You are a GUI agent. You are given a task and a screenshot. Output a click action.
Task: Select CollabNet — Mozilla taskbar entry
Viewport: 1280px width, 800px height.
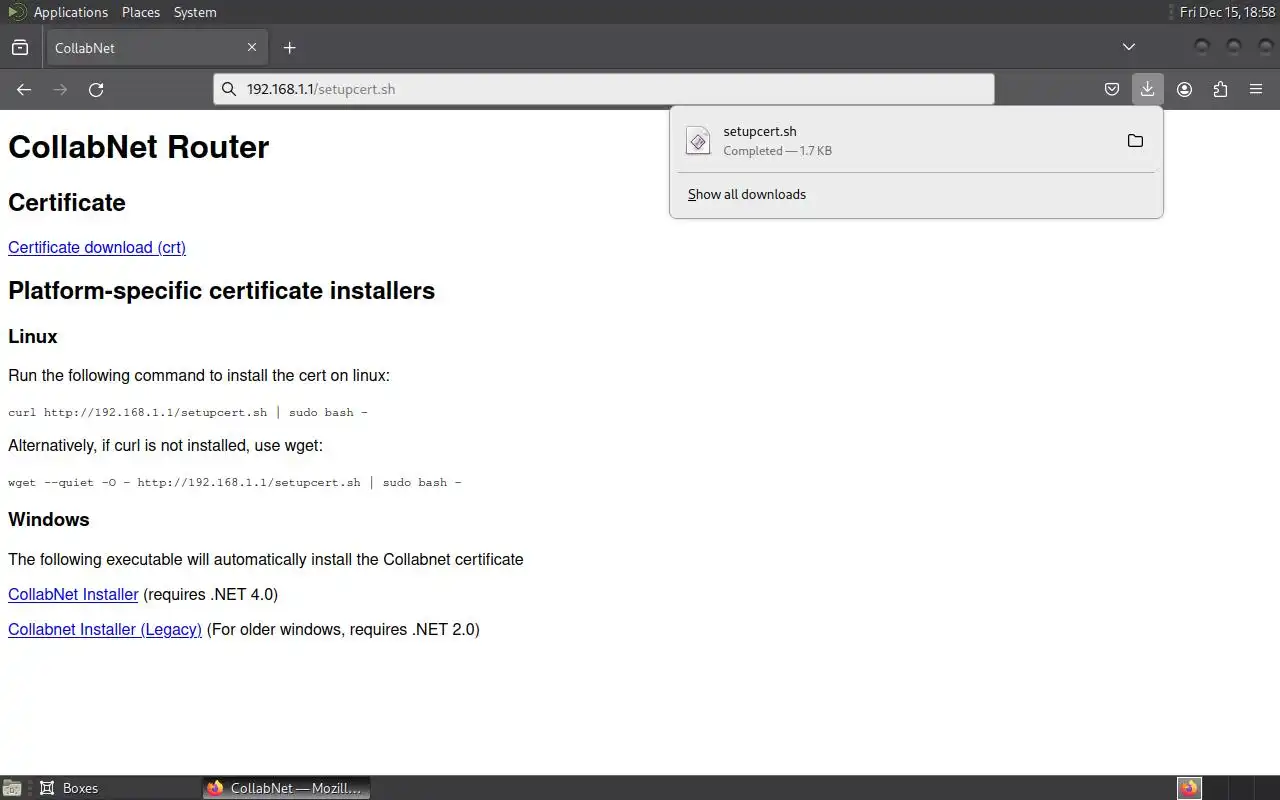click(287, 788)
